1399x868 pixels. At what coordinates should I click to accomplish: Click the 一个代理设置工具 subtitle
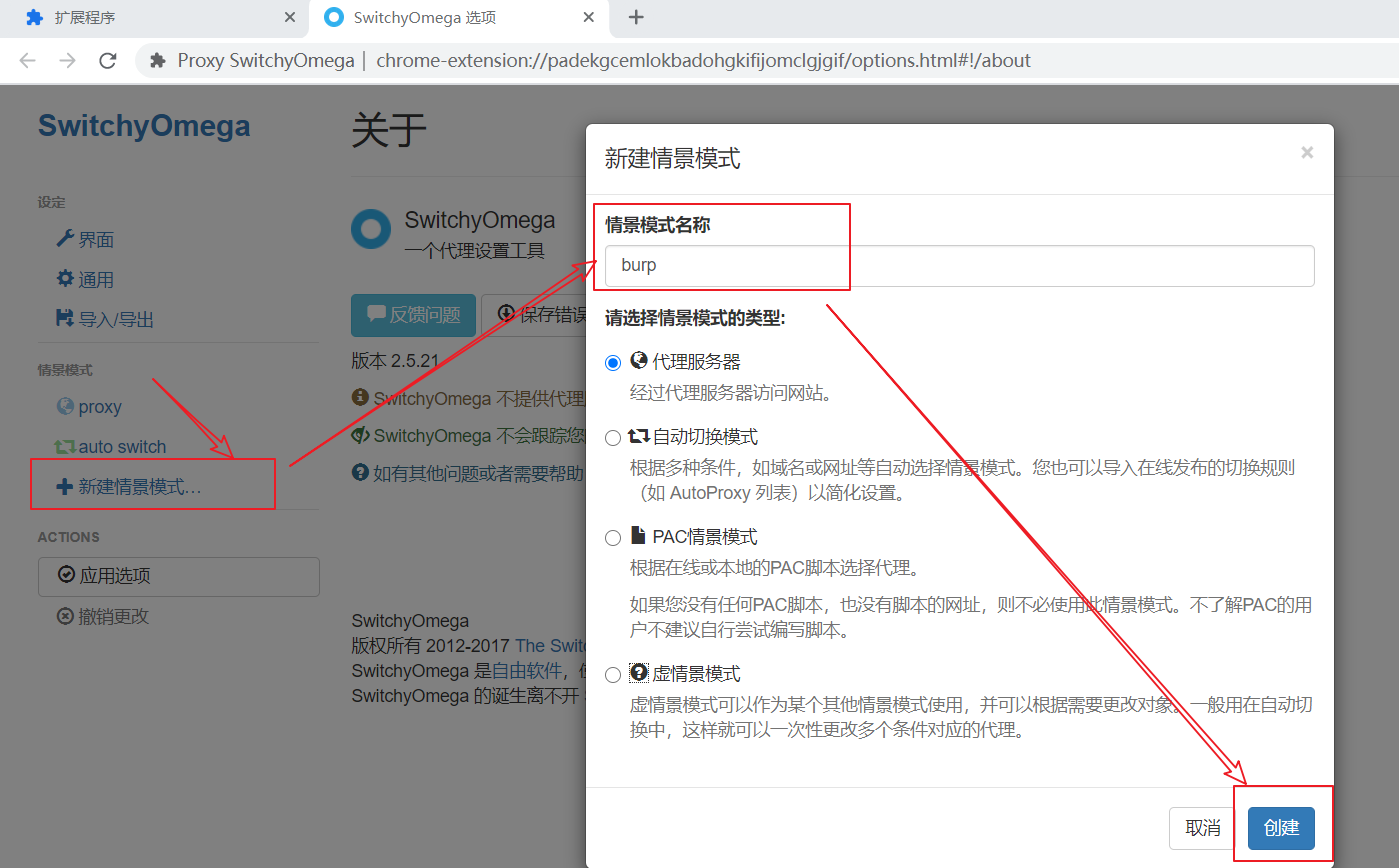pyautogui.click(x=475, y=250)
